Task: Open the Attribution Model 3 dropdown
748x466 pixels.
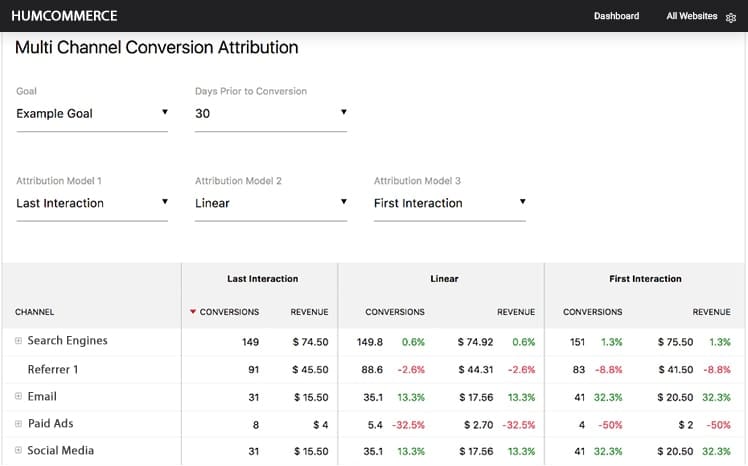Action: coord(449,203)
